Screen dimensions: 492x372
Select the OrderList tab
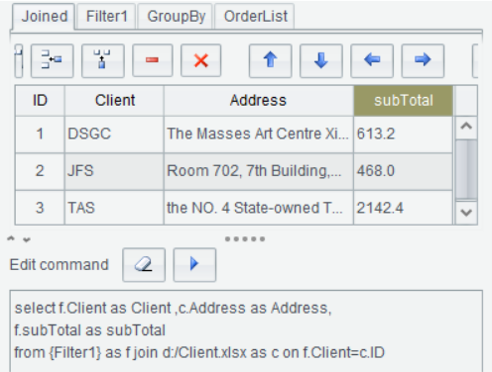[255, 16]
